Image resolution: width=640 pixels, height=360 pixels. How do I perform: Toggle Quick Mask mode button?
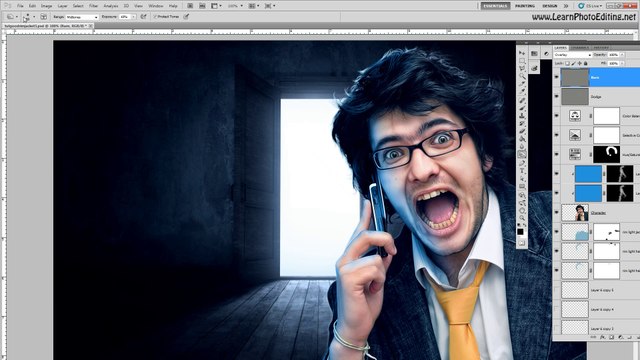(522, 243)
